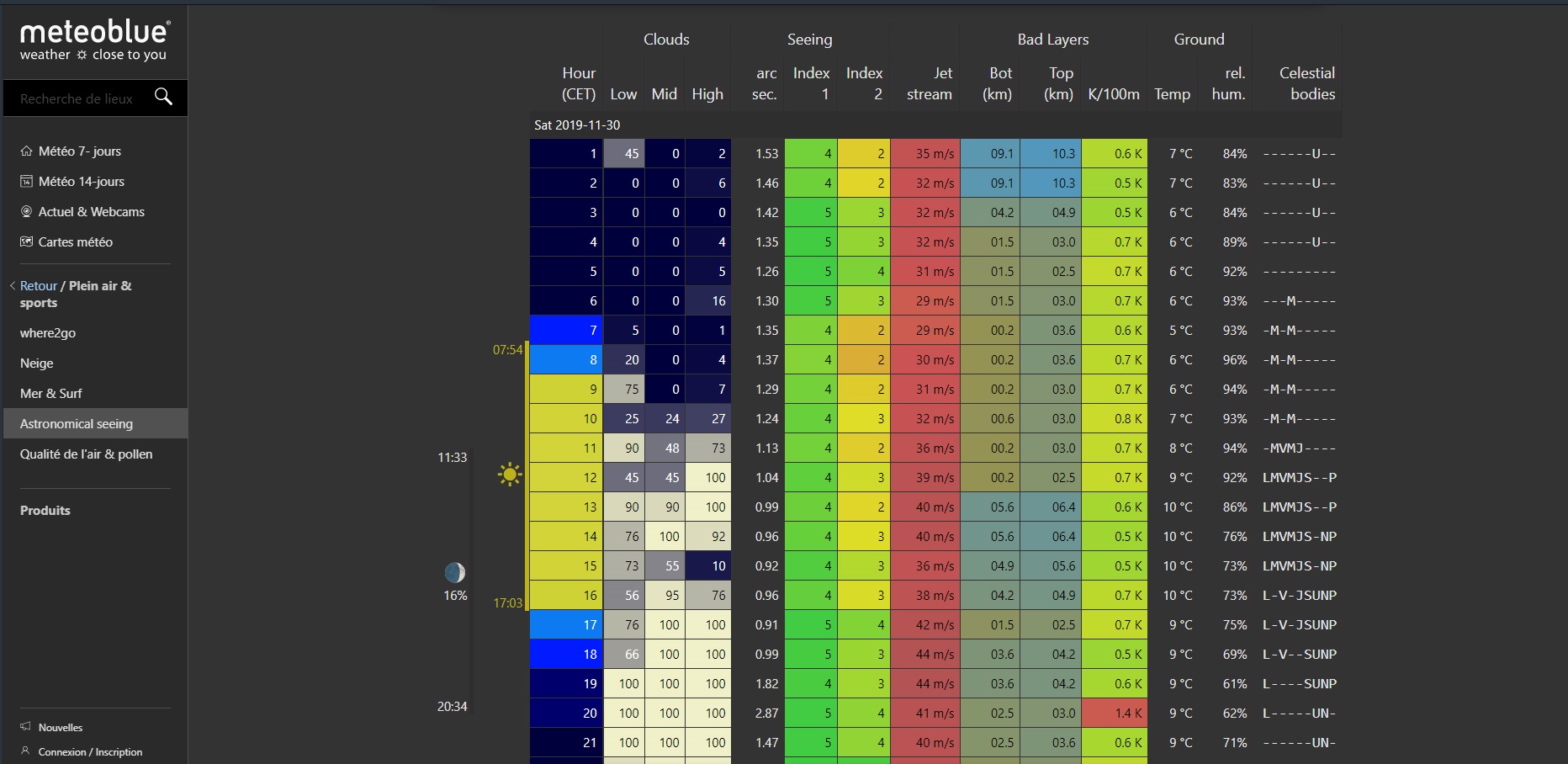Click the Produits heading in the sidebar
Viewport: 1568px width, 764px height.
tap(45, 511)
